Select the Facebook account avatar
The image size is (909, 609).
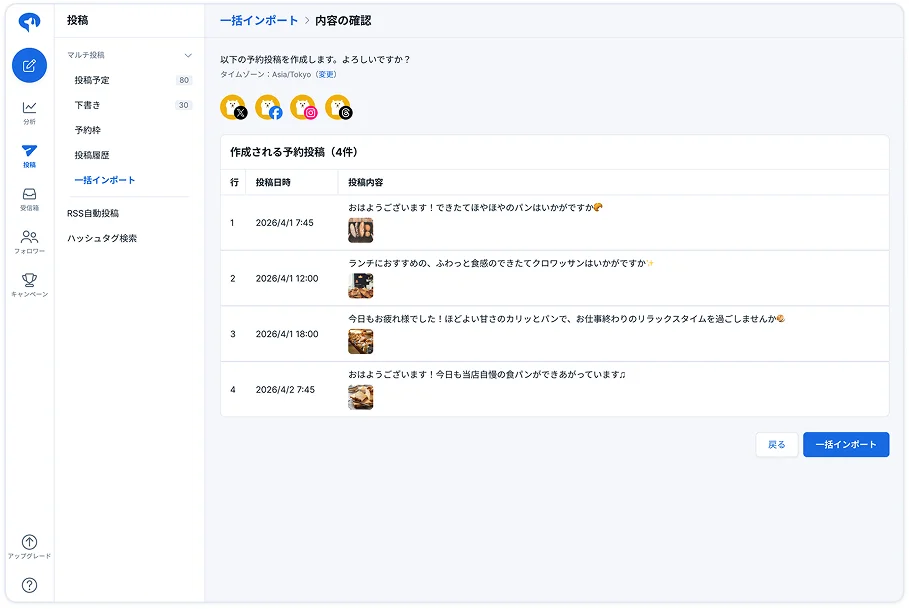267,106
